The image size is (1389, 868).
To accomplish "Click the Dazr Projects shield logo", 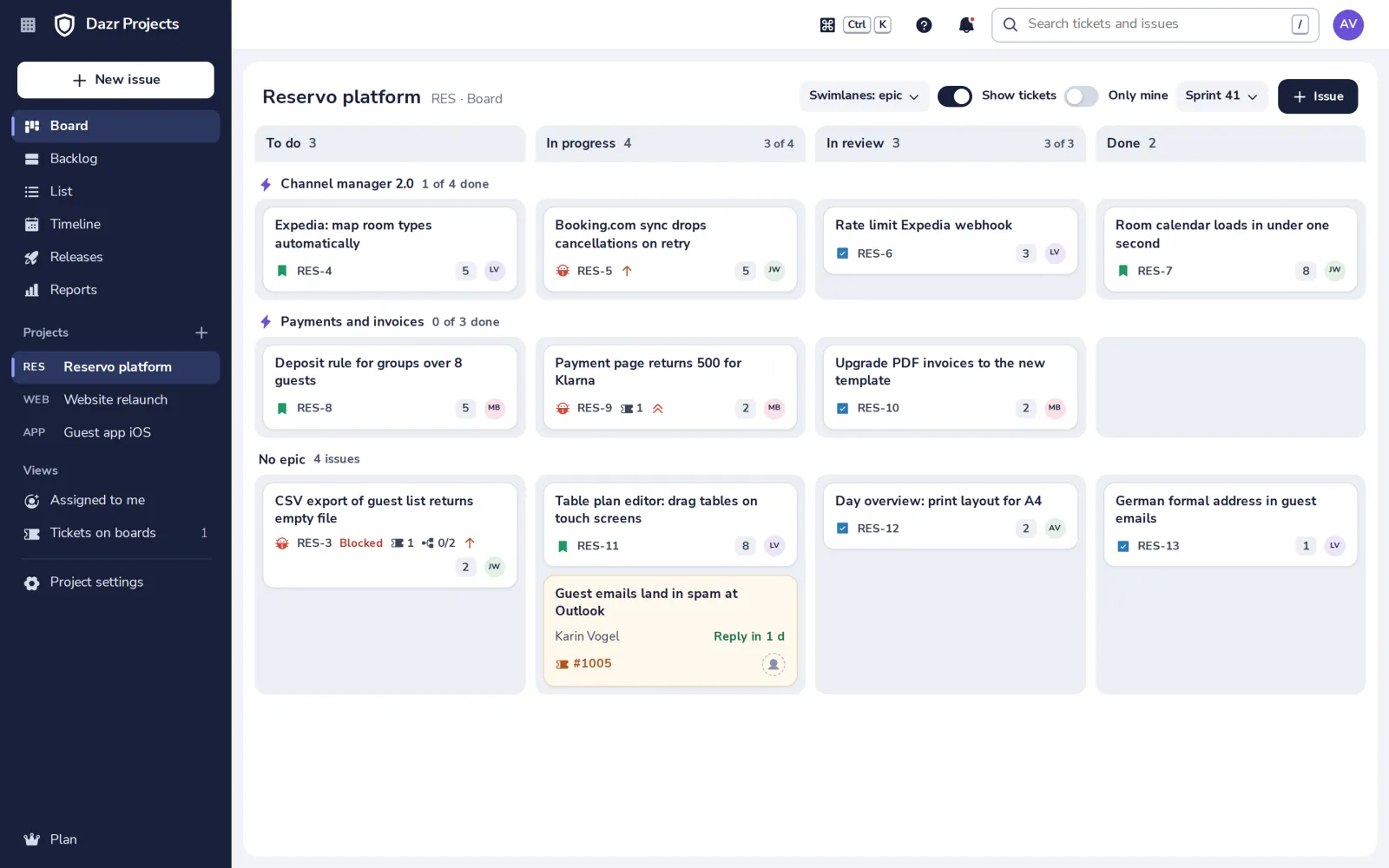I will (64, 25).
